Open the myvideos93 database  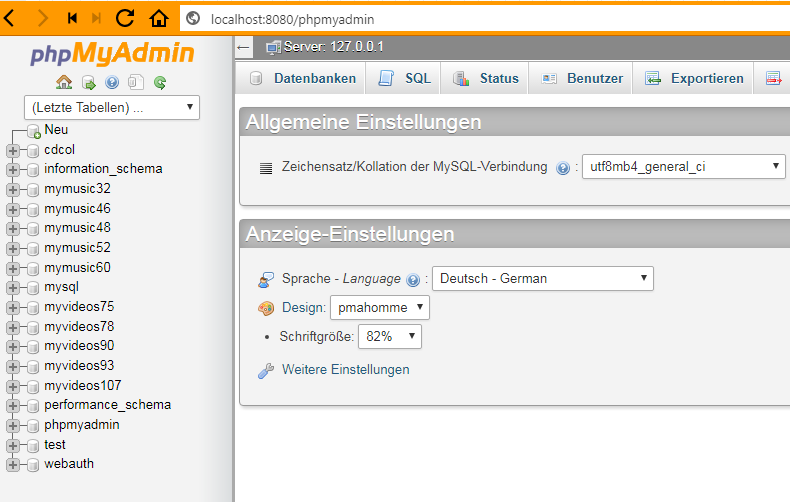[79, 365]
